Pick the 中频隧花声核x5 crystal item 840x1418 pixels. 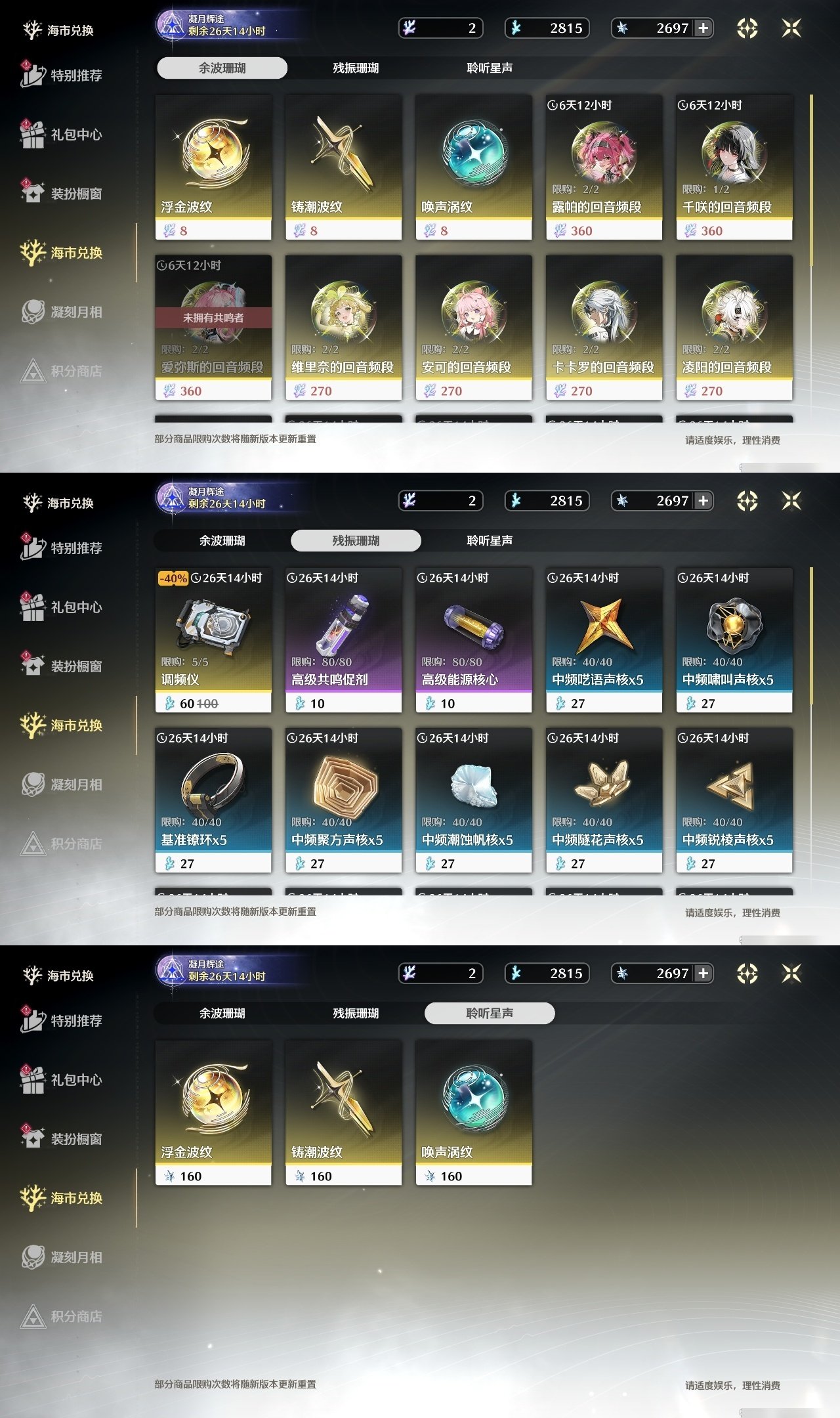tap(604, 800)
